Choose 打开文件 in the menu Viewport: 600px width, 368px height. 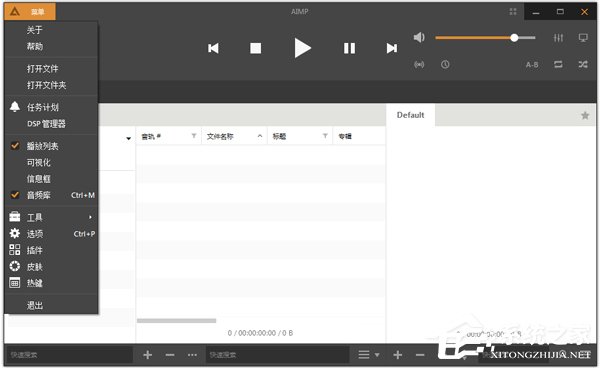coord(52,68)
